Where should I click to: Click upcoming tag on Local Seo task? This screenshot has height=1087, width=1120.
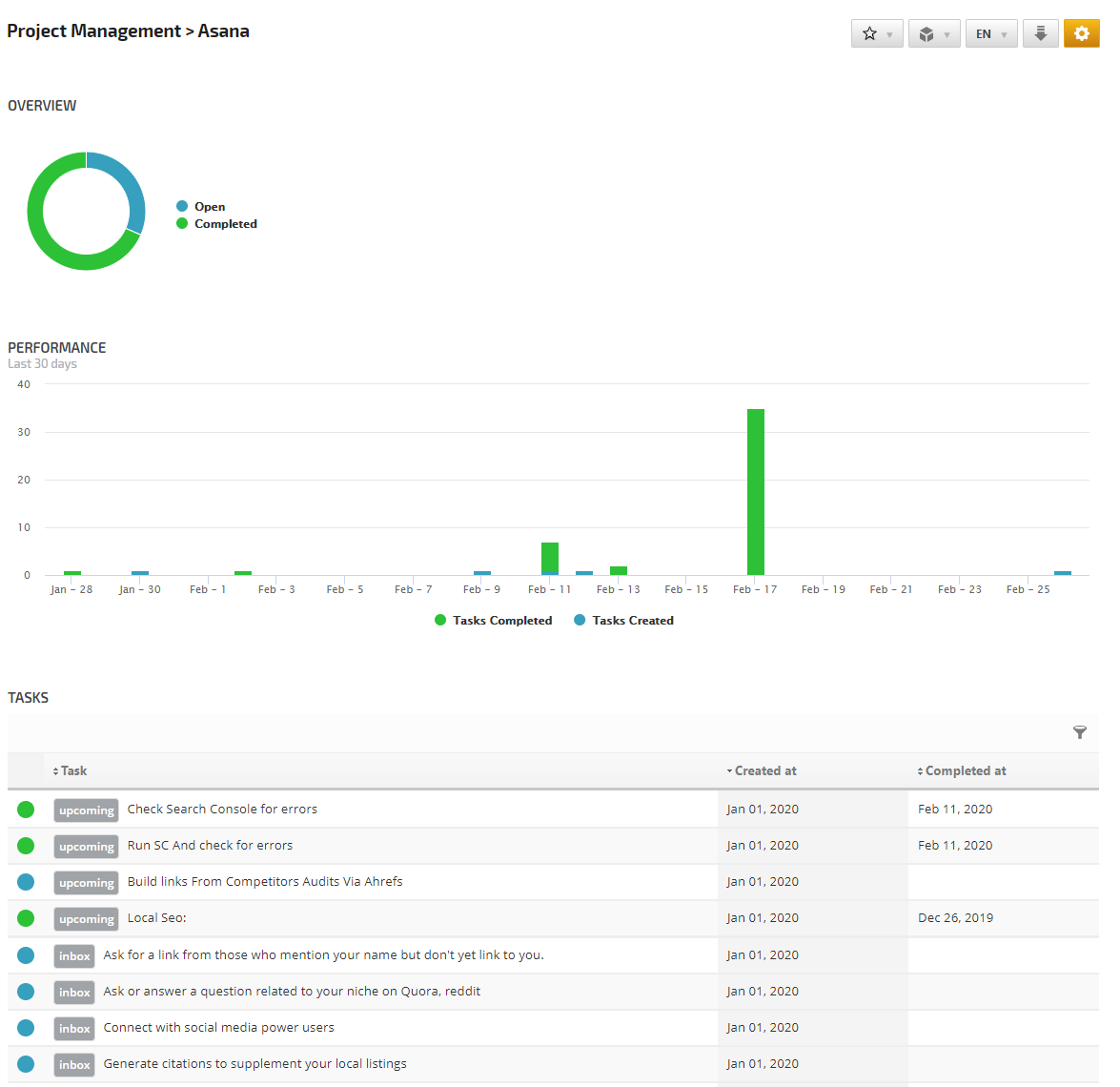pos(86,919)
